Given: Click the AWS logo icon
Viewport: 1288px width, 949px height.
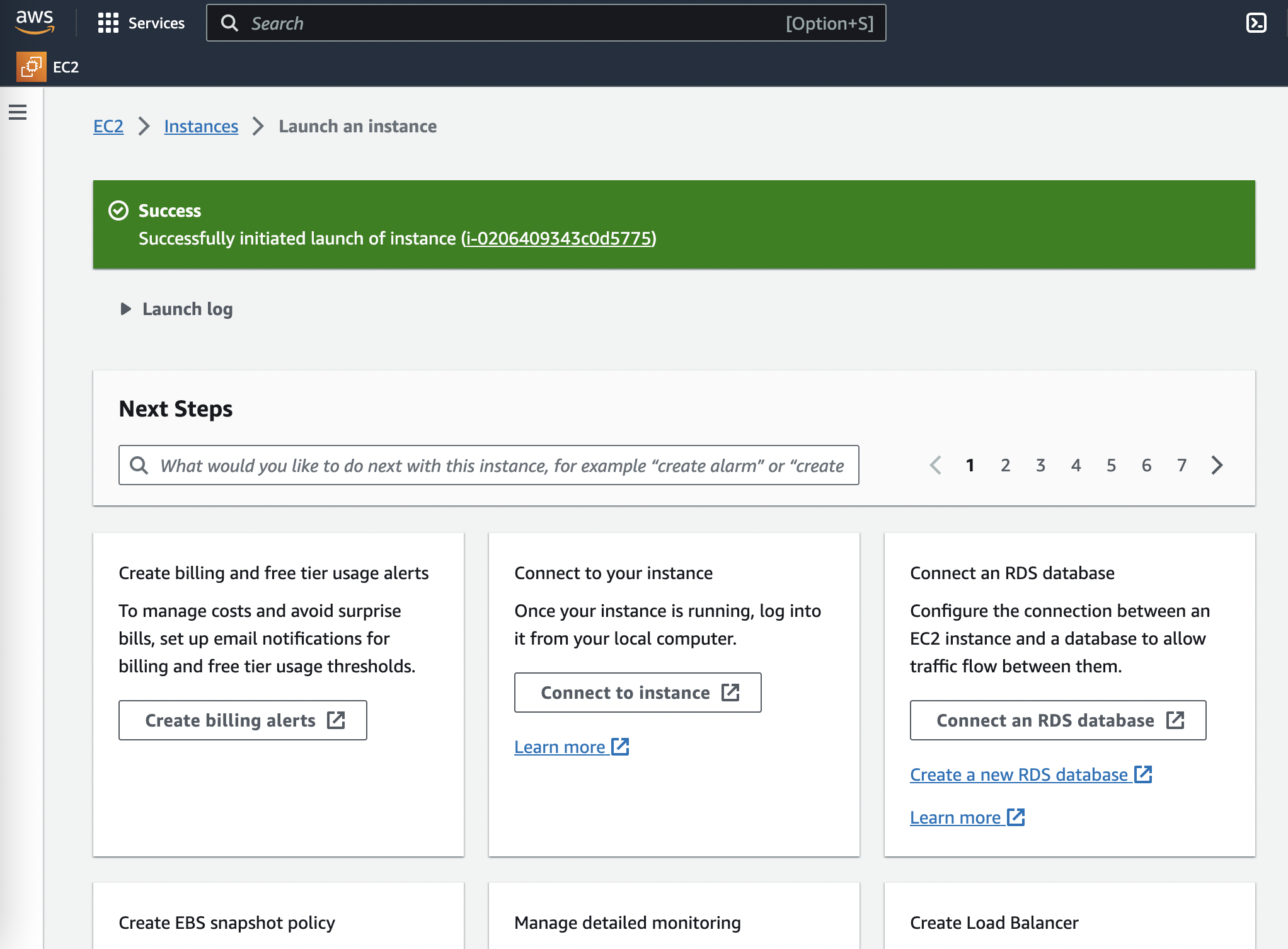Looking at the screenshot, I should [x=35, y=22].
